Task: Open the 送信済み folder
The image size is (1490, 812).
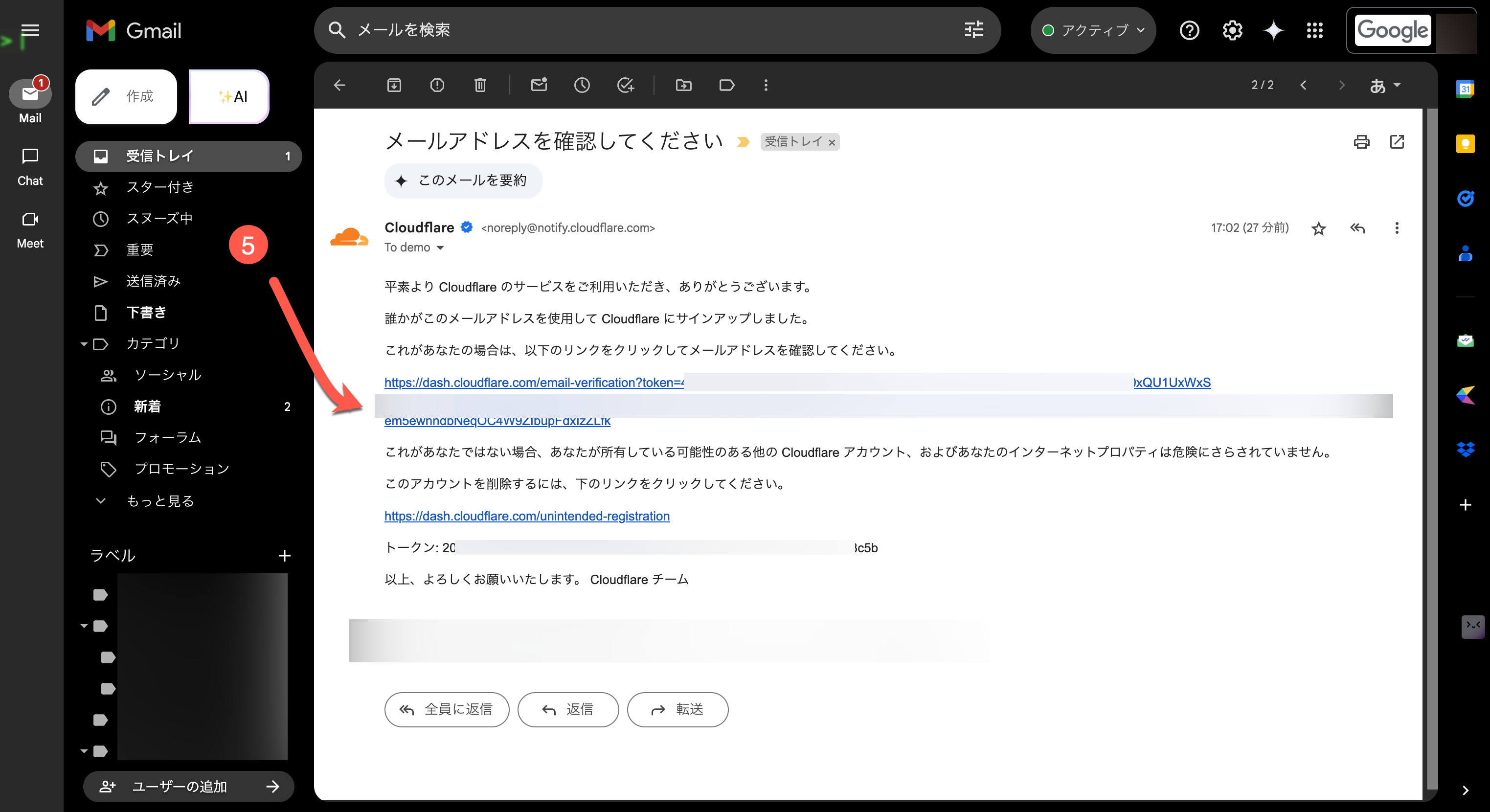Action: point(153,281)
